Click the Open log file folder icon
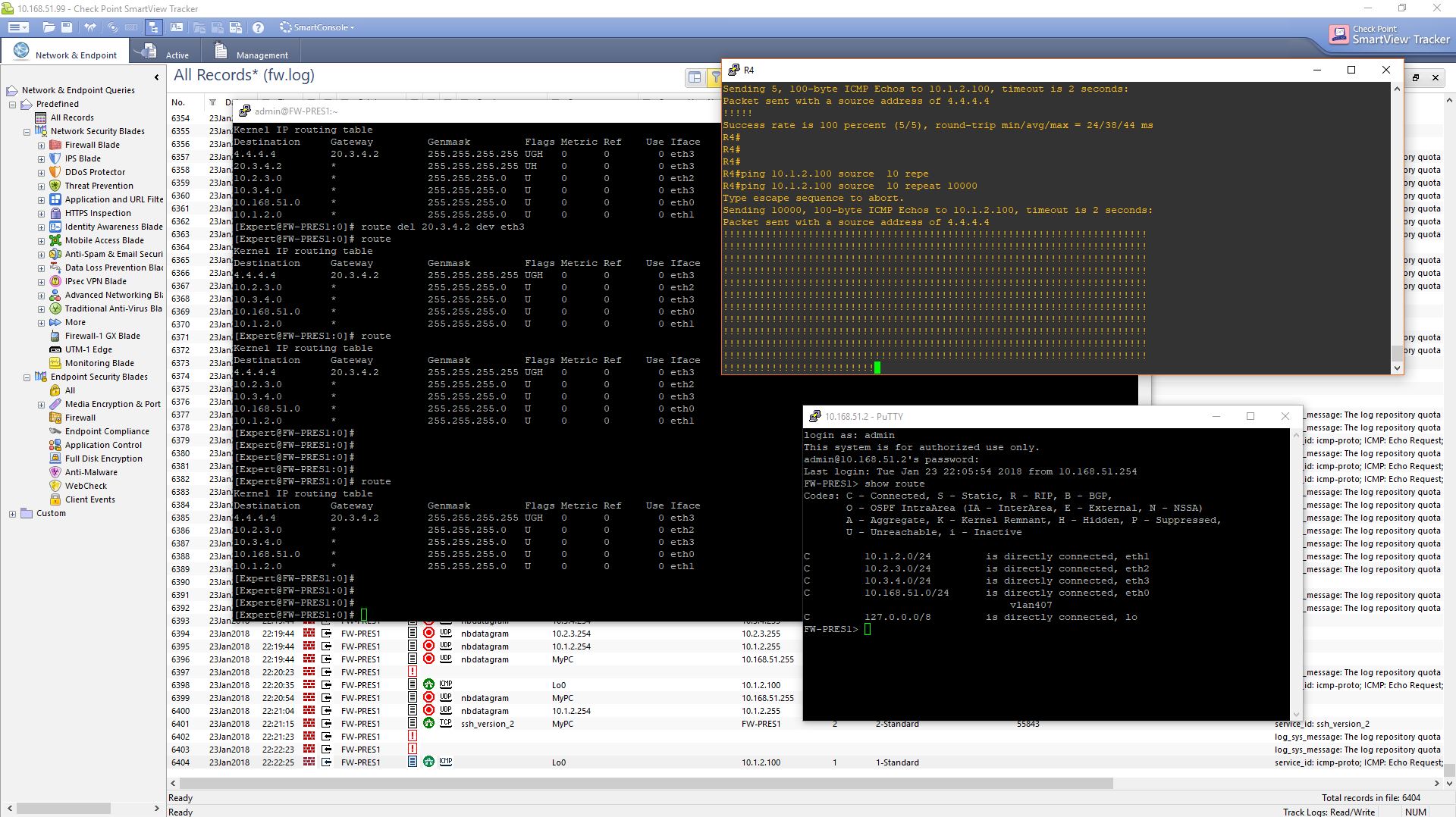The image size is (1456, 817). tap(49, 27)
